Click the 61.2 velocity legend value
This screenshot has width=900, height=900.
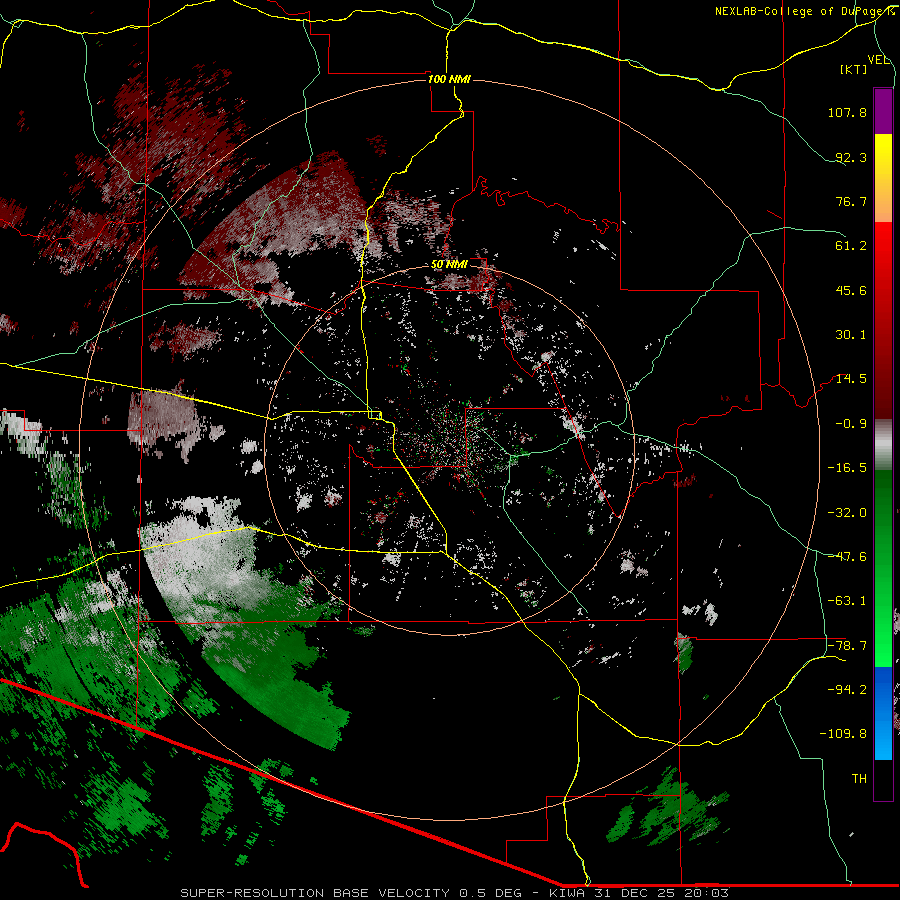[x=851, y=246]
